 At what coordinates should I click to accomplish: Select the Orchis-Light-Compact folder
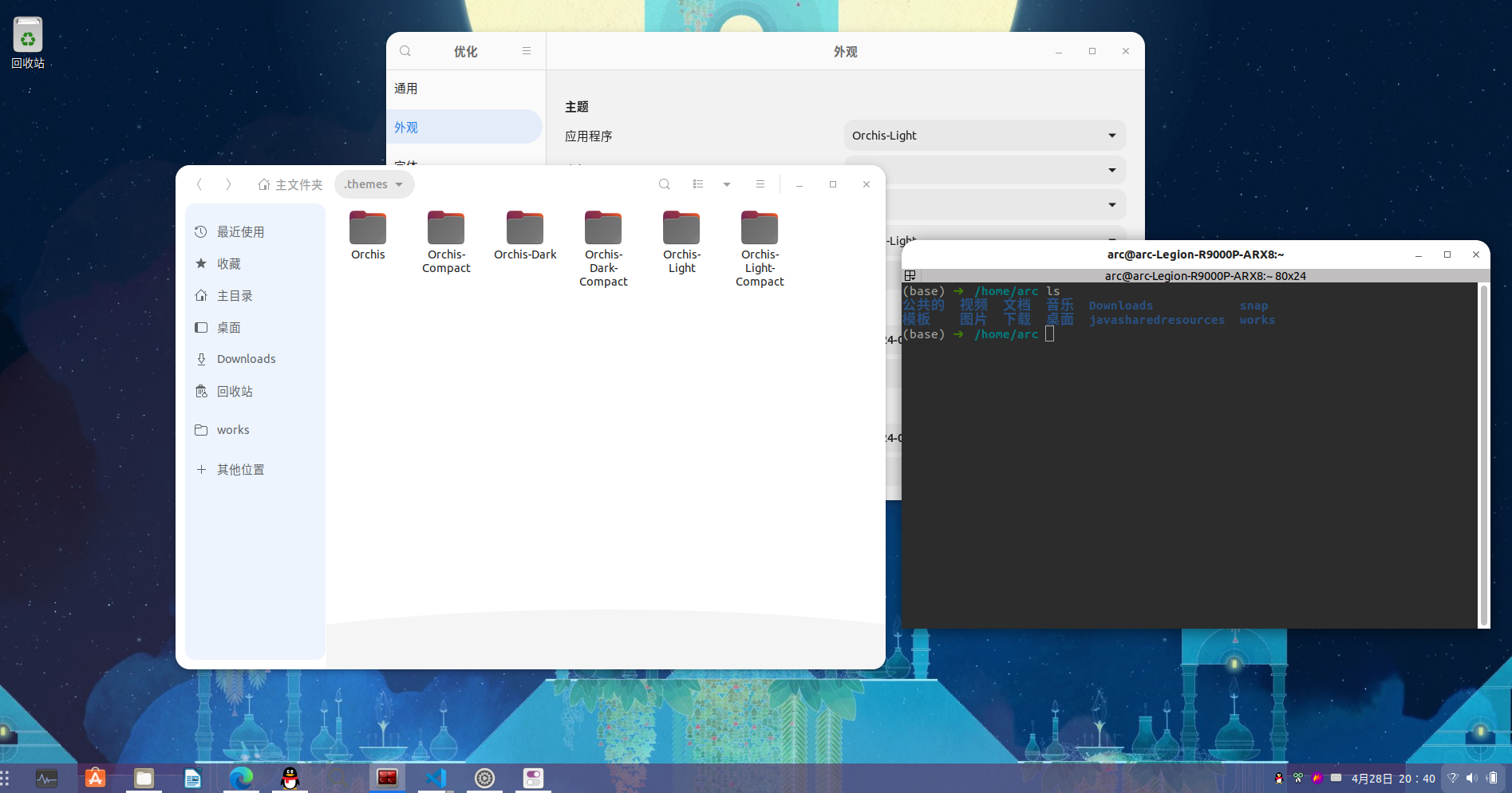[760, 248]
